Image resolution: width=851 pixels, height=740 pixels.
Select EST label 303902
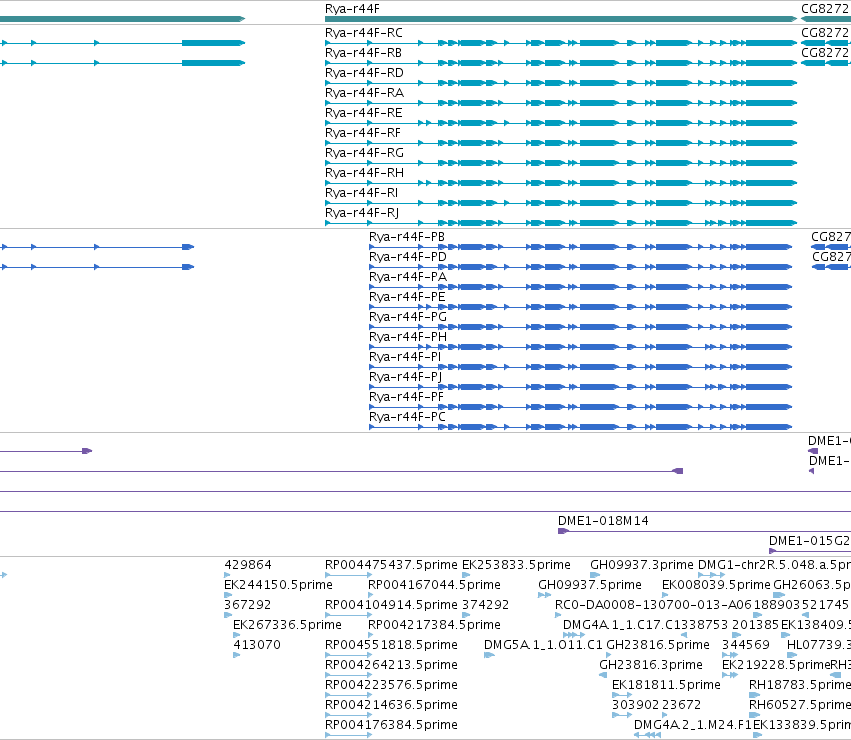(636, 705)
